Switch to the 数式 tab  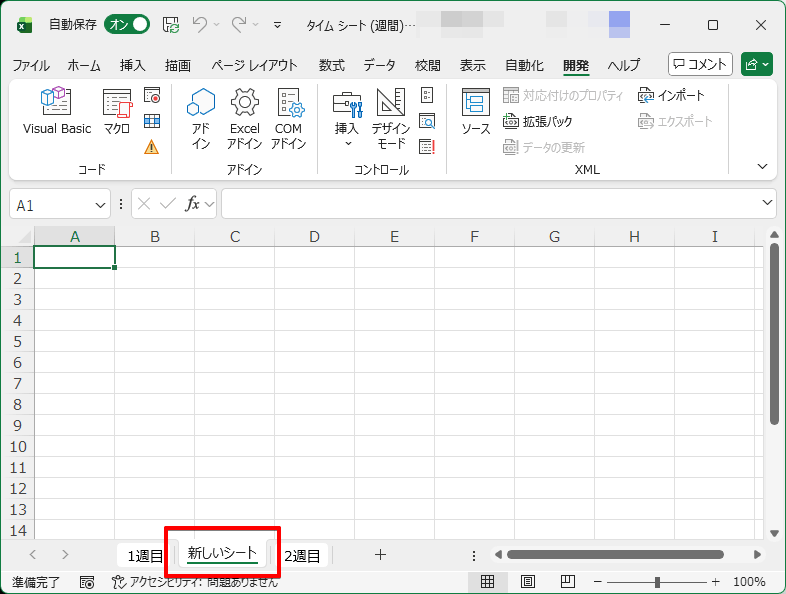(332, 66)
